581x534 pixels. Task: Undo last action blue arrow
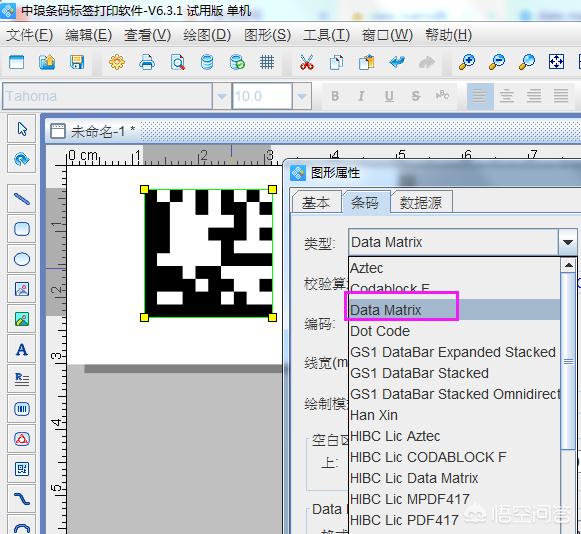[397, 62]
